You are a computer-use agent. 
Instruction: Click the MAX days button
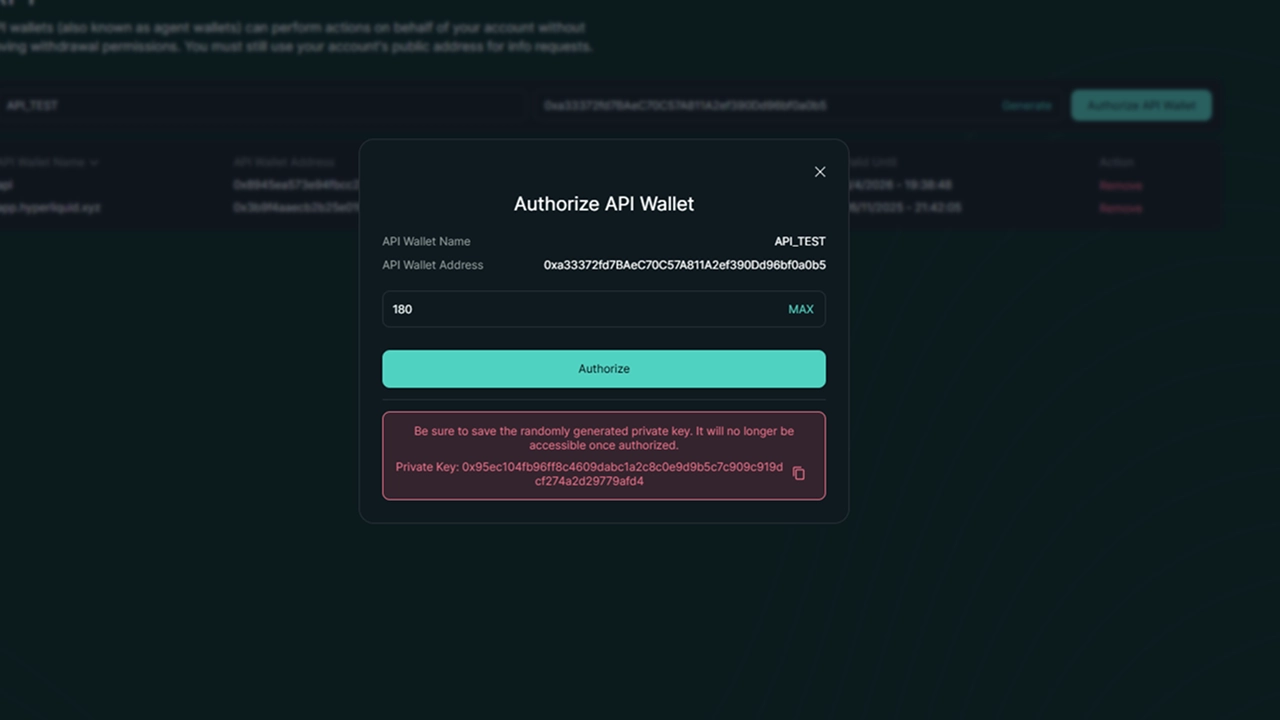pos(800,309)
